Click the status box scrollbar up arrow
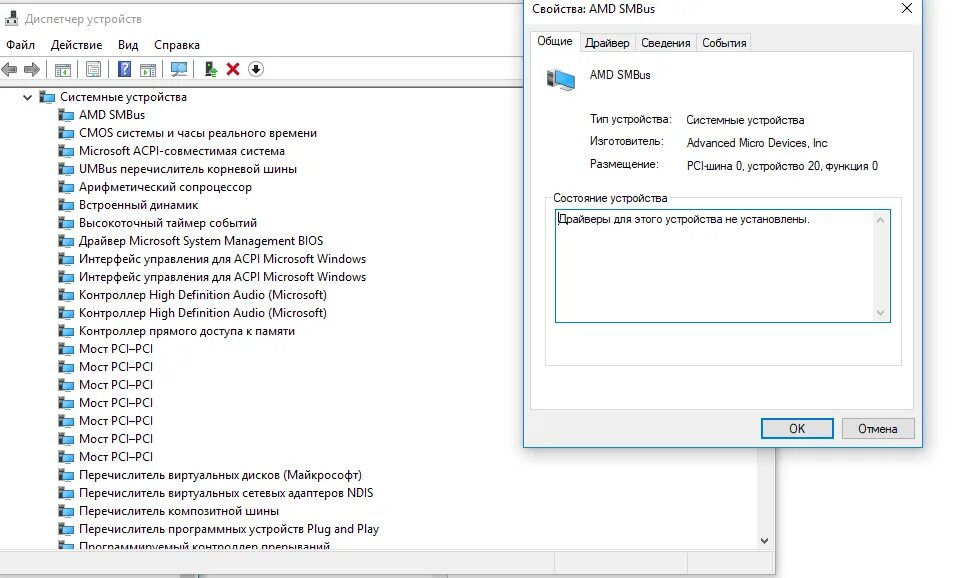958x578 pixels. click(x=880, y=220)
